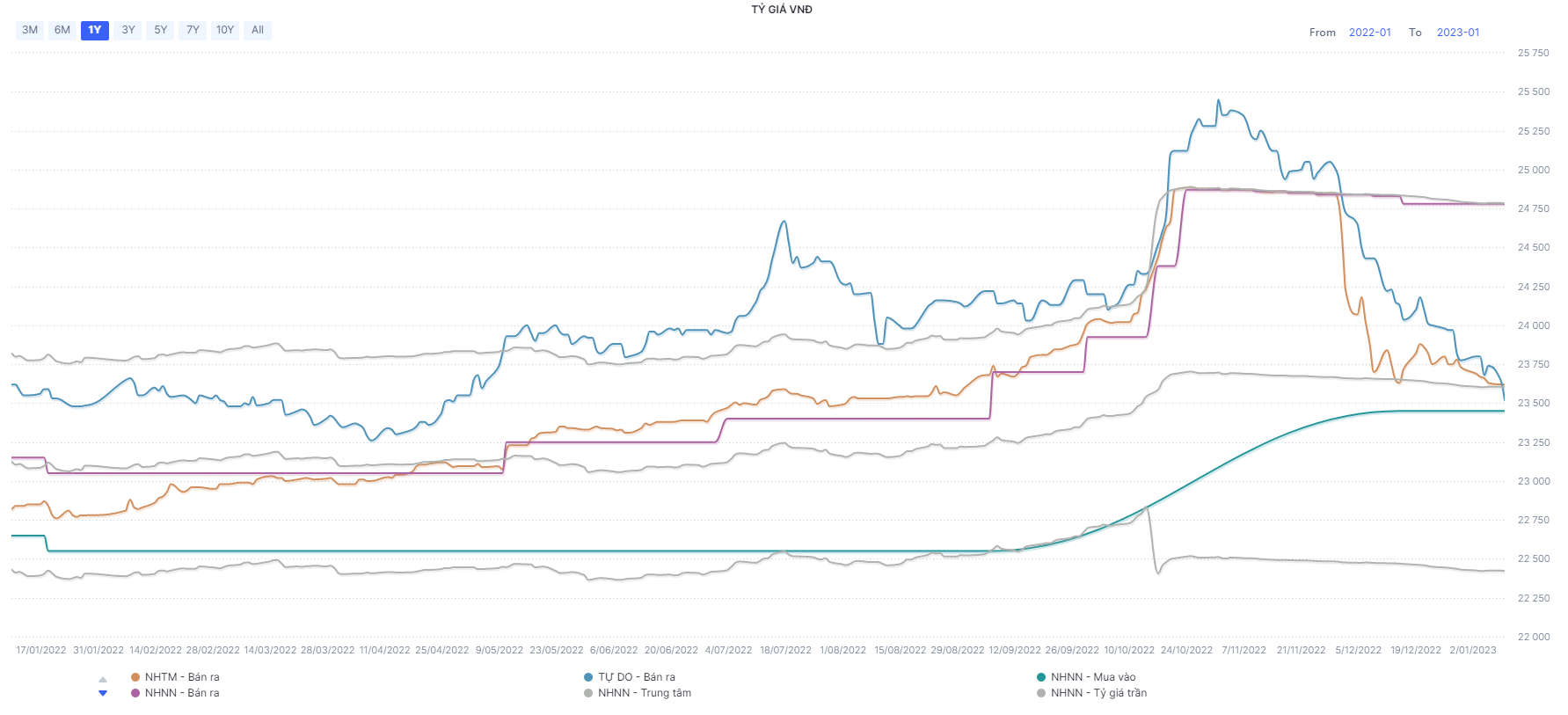Click the TỶ GIÁ VNĐ chart title
The image size is (1568, 715).
[782, 10]
